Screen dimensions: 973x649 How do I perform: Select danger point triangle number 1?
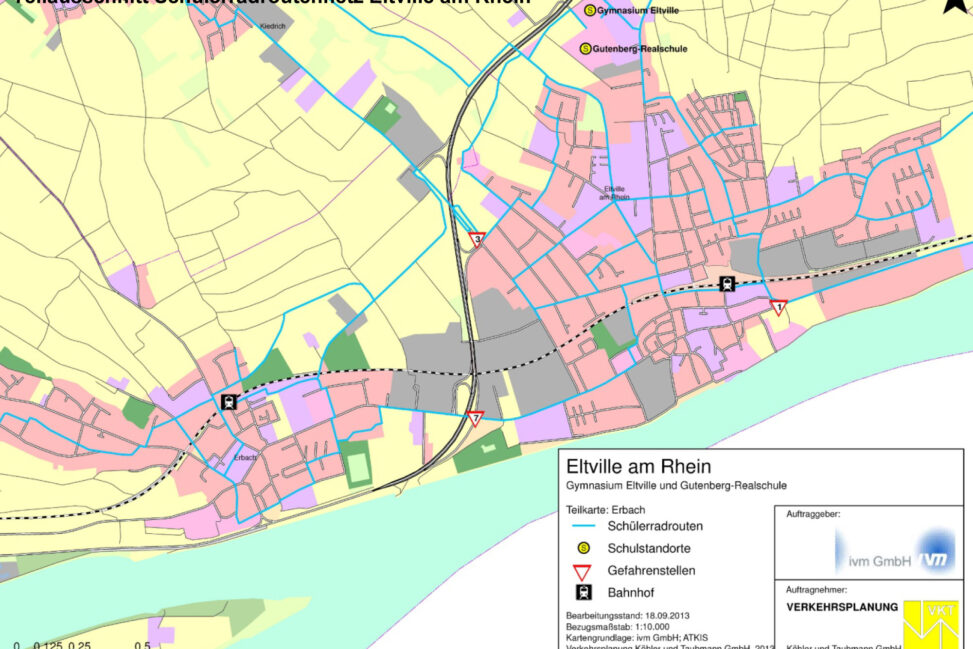pos(779,307)
